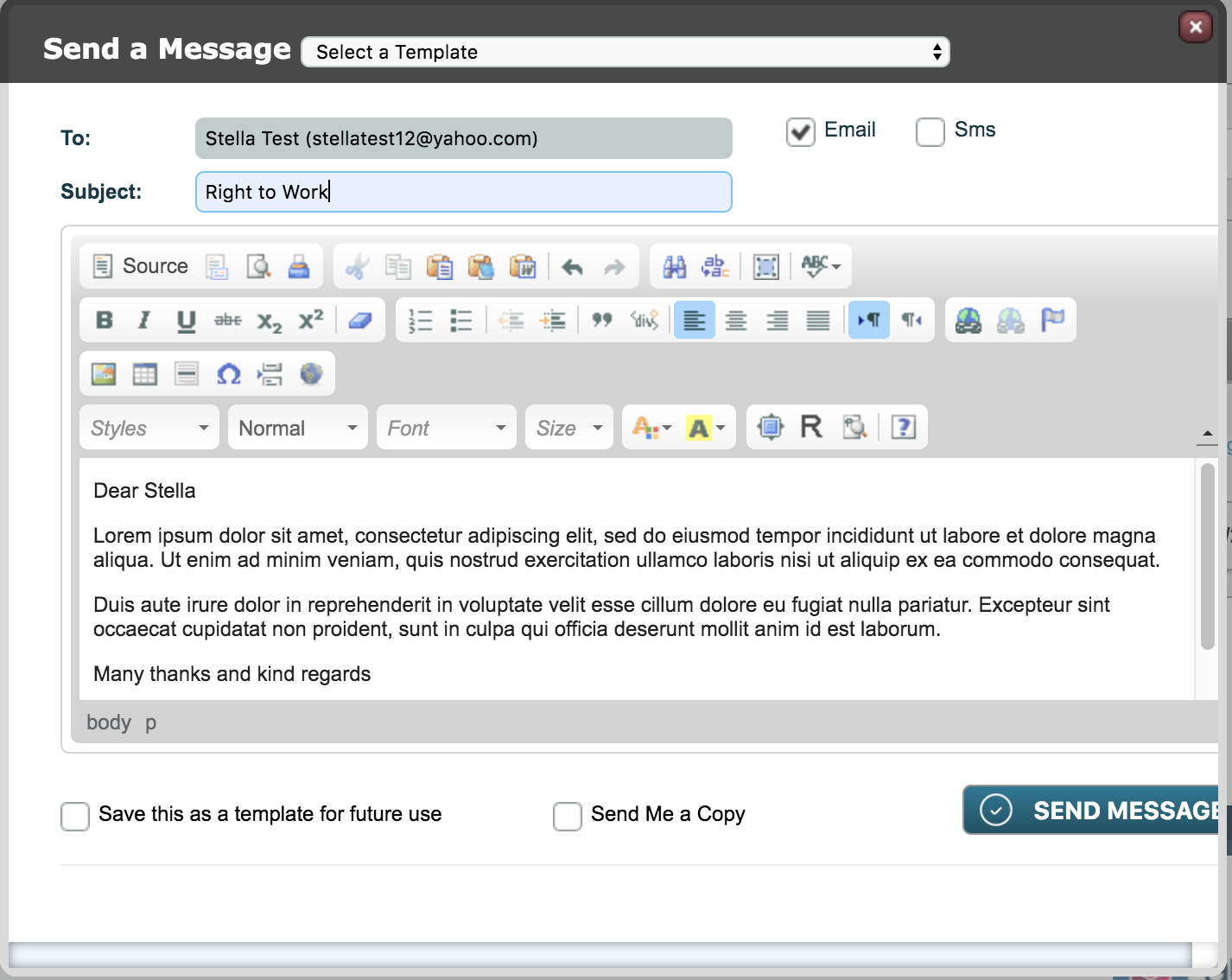Screen dimensions: 1232x980
Task: Toggle Underline formatting
Action: coord(186,320)
